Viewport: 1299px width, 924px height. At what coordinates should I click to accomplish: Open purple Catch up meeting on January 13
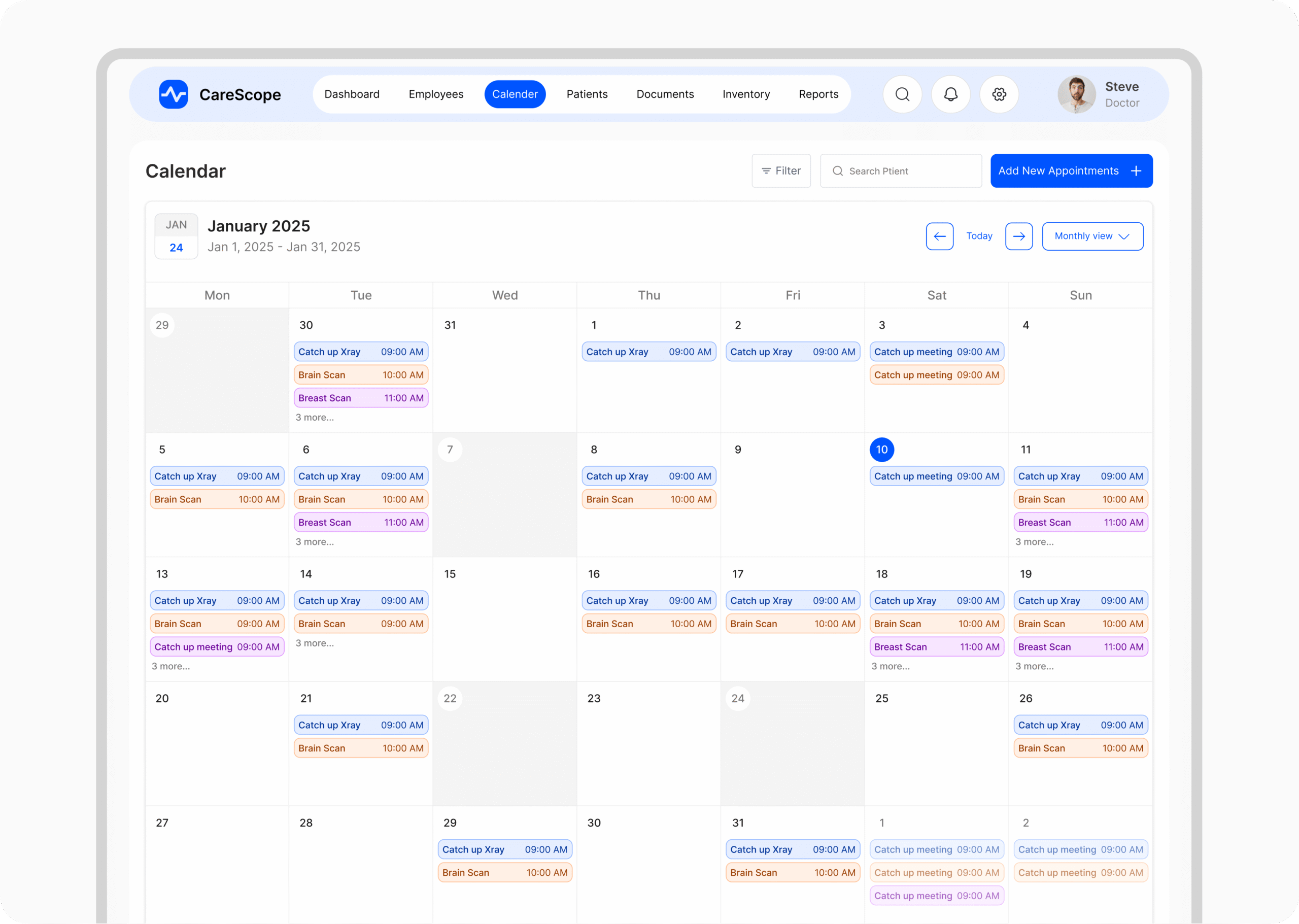coord(217,647)
